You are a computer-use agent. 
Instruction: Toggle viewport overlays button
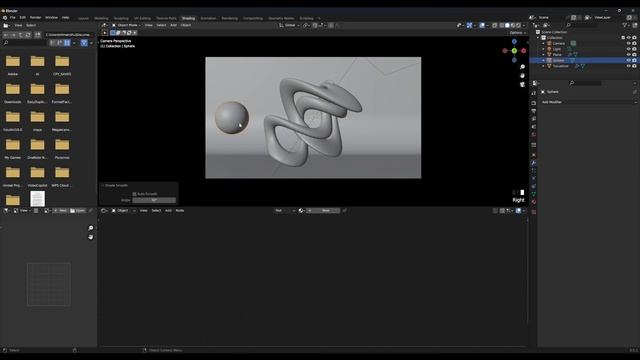tap(482, 25)
